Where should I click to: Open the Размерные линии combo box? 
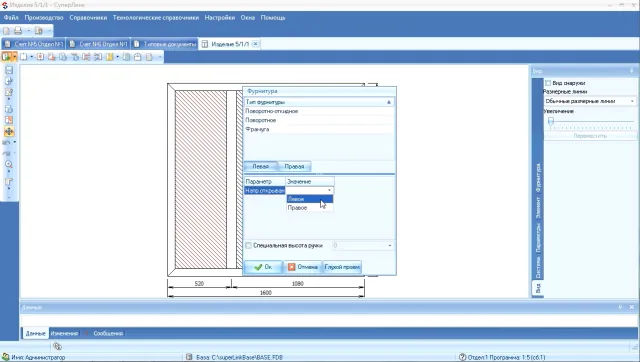590,101
